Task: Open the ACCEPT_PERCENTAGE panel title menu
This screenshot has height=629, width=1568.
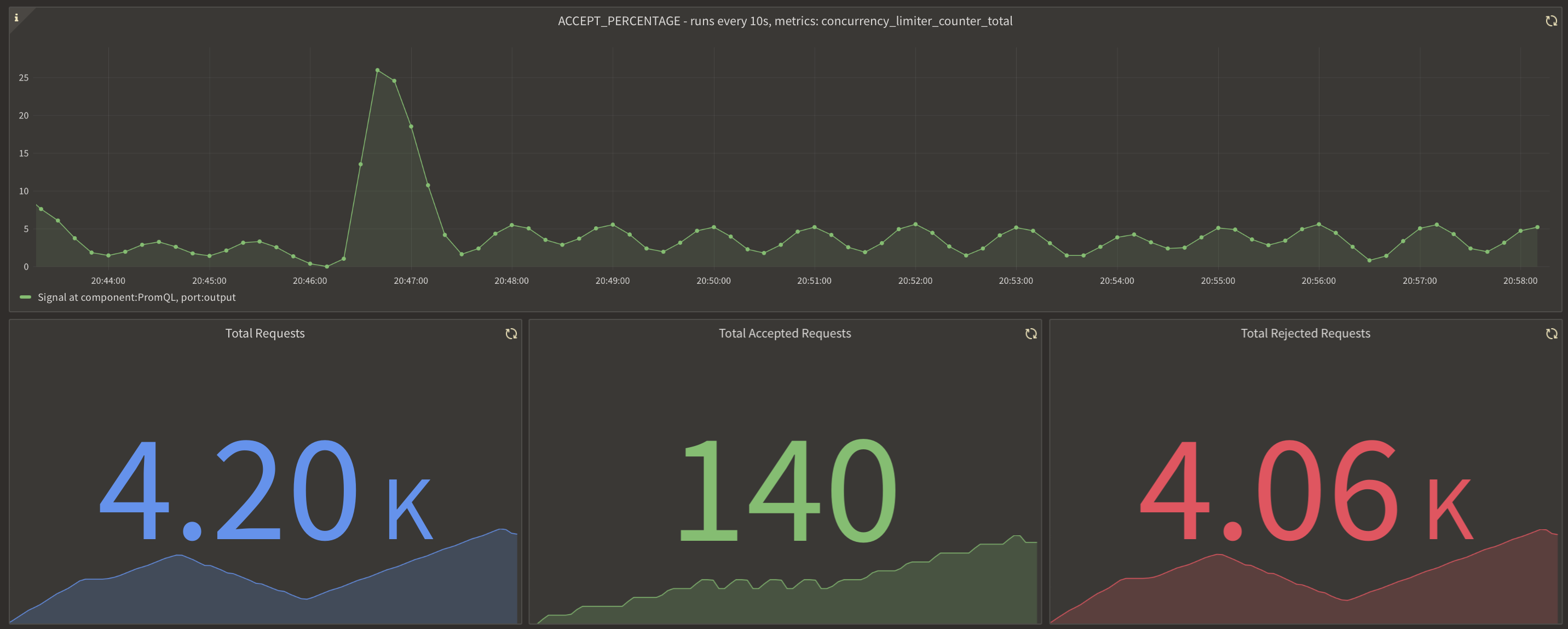Action: (x=785, y=21)
